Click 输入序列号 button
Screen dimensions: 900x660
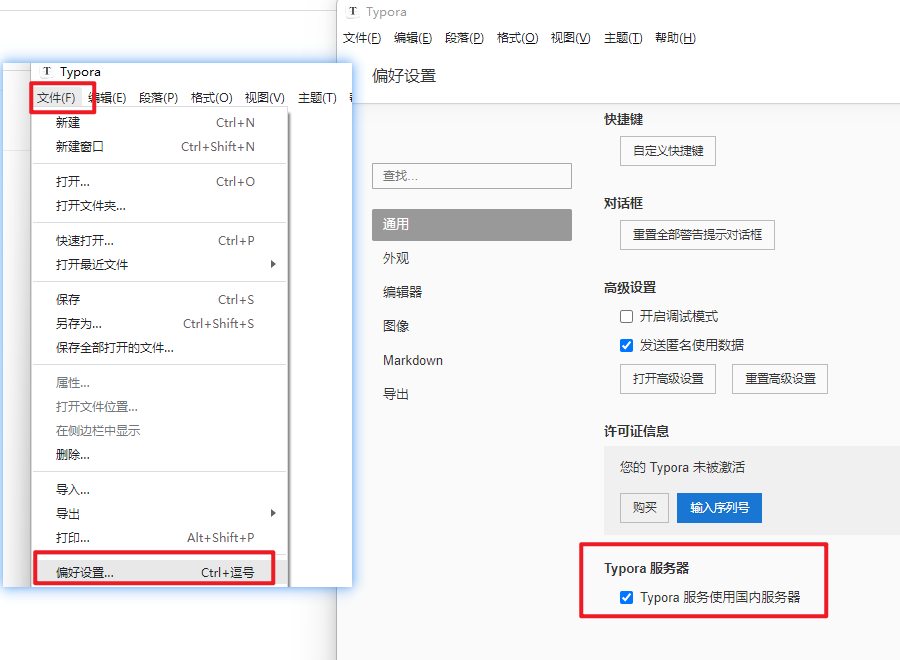(719, 507)
